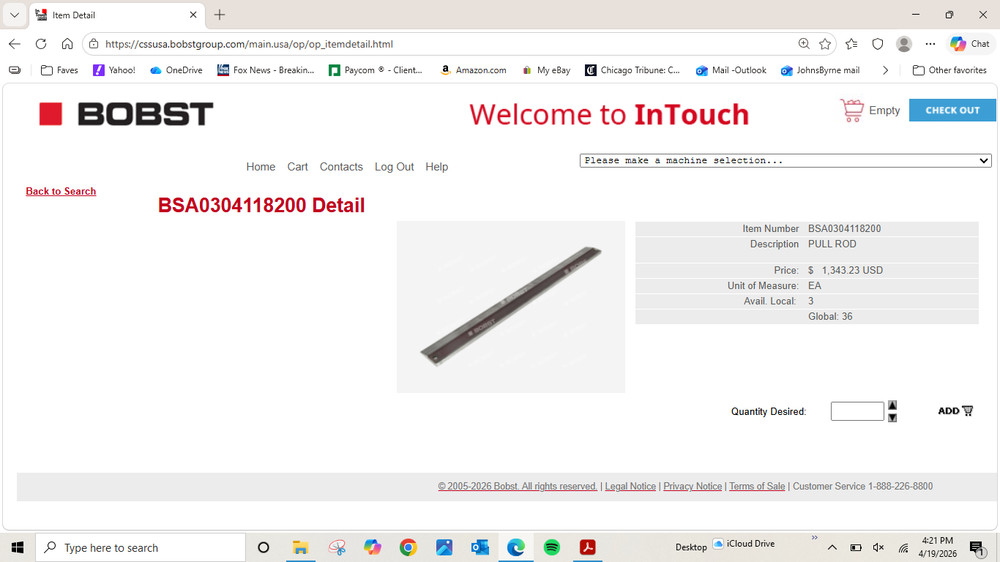The width and height of the screenshot is (1000, 562).
Task: Click the BOBST logo
Action: coord(126,114)
